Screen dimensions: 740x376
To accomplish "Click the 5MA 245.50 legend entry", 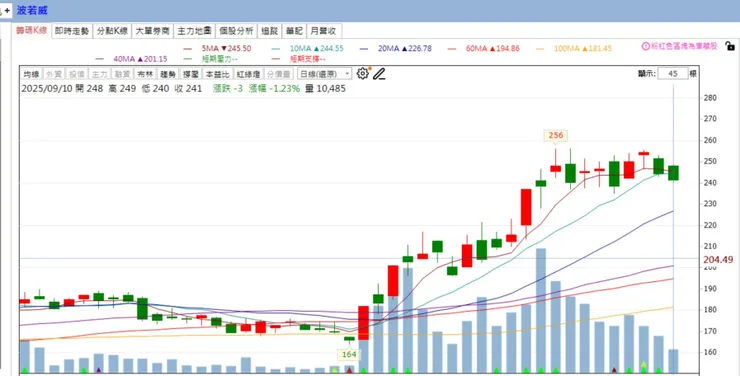I will (x=218, y=49).
